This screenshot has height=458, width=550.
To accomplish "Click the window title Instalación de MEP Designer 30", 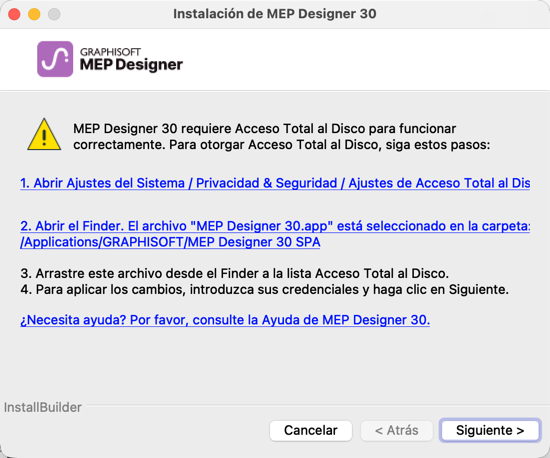I will [x=275, y=14].
